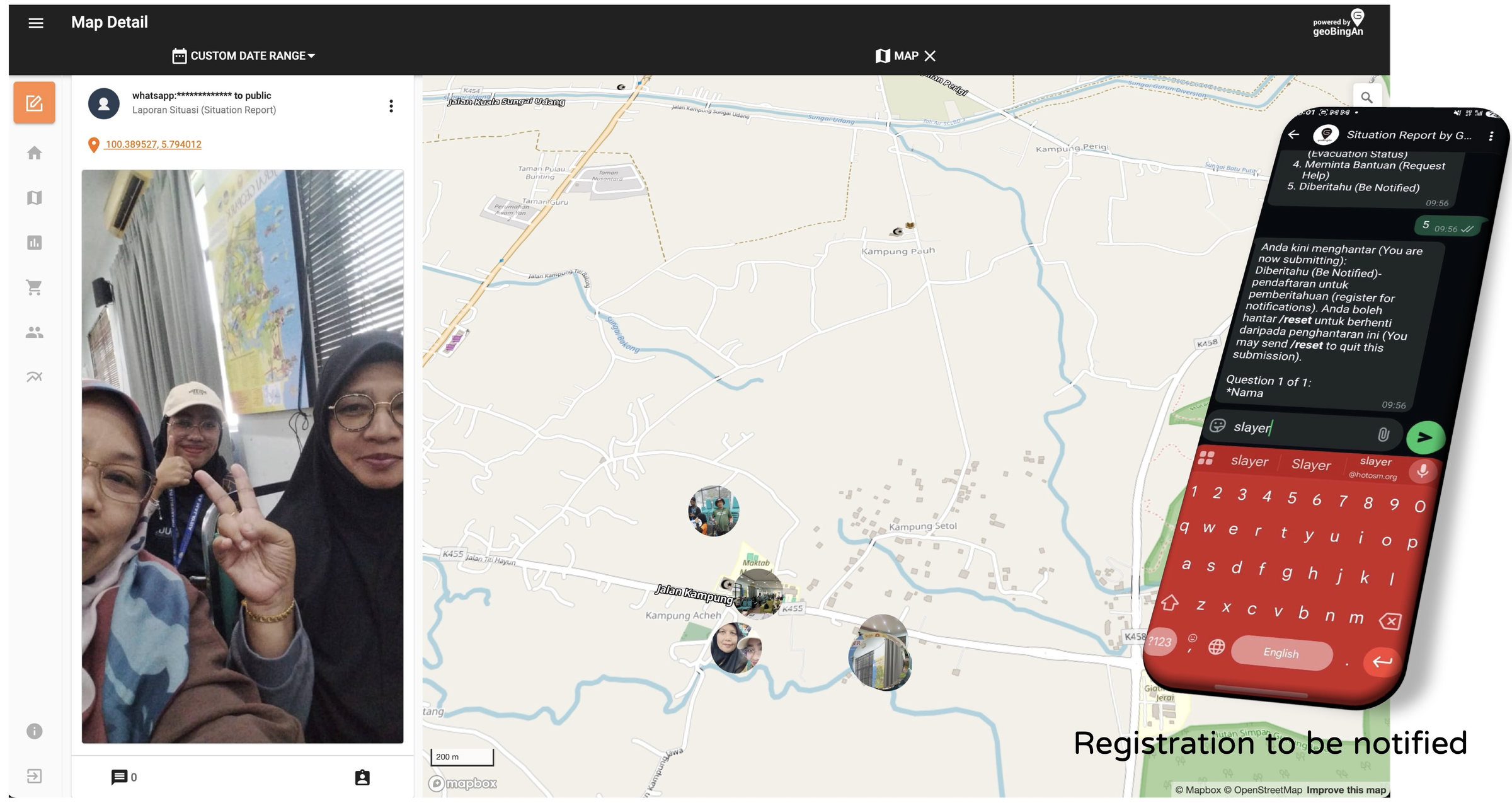This screenshot has height=803, width=1512.
Task: Click the shopping cart sidebar icon
Action: click(x=34, y=287)
